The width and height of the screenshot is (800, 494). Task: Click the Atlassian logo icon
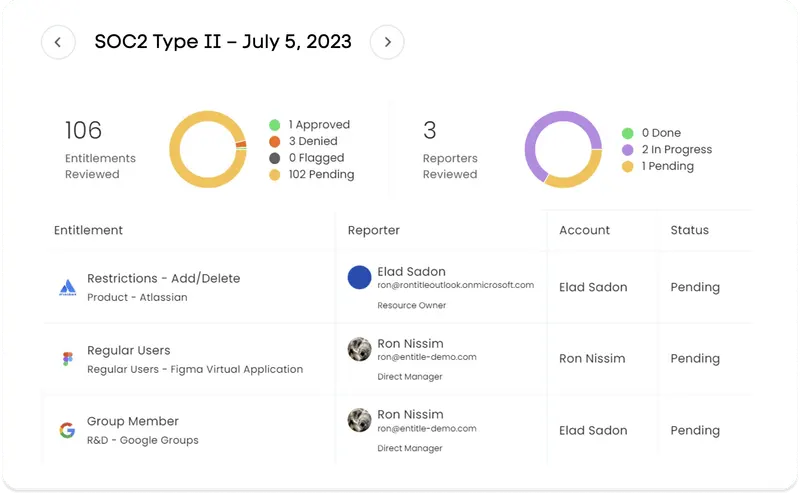[x=68, y=288]
